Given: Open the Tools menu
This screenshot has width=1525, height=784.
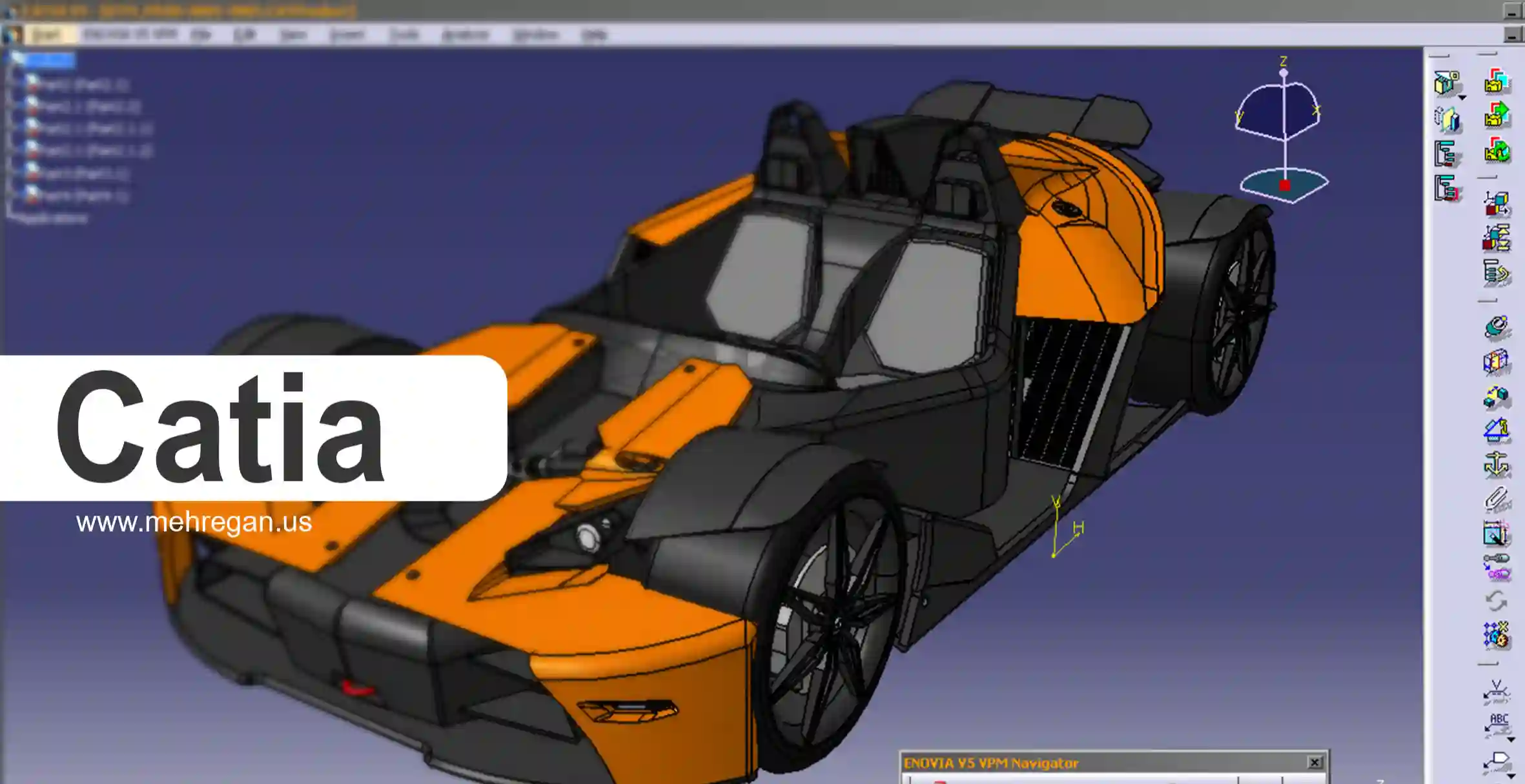Looking at the screenshot, I should [x=405, y=35].
